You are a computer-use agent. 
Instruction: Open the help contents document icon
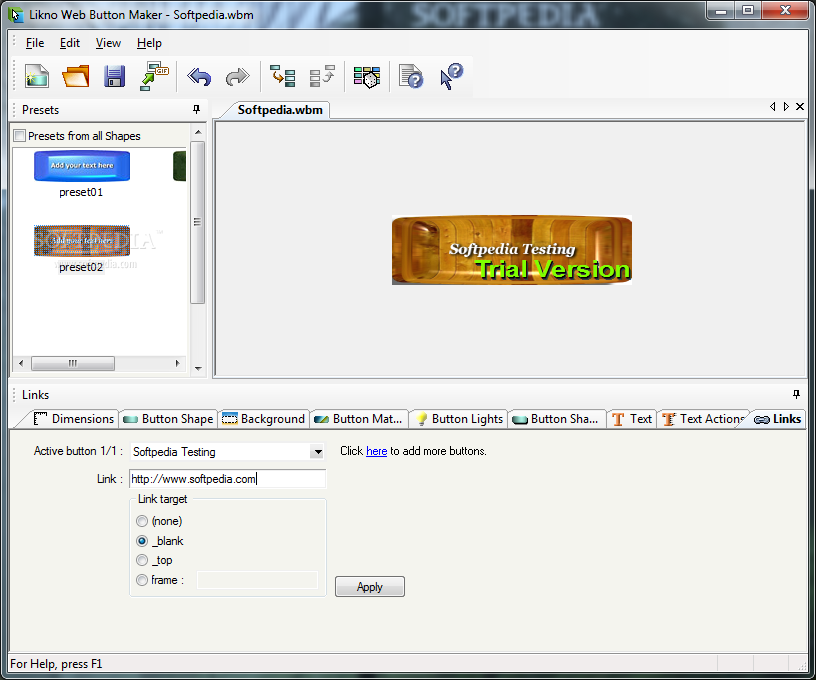[411, 76]
